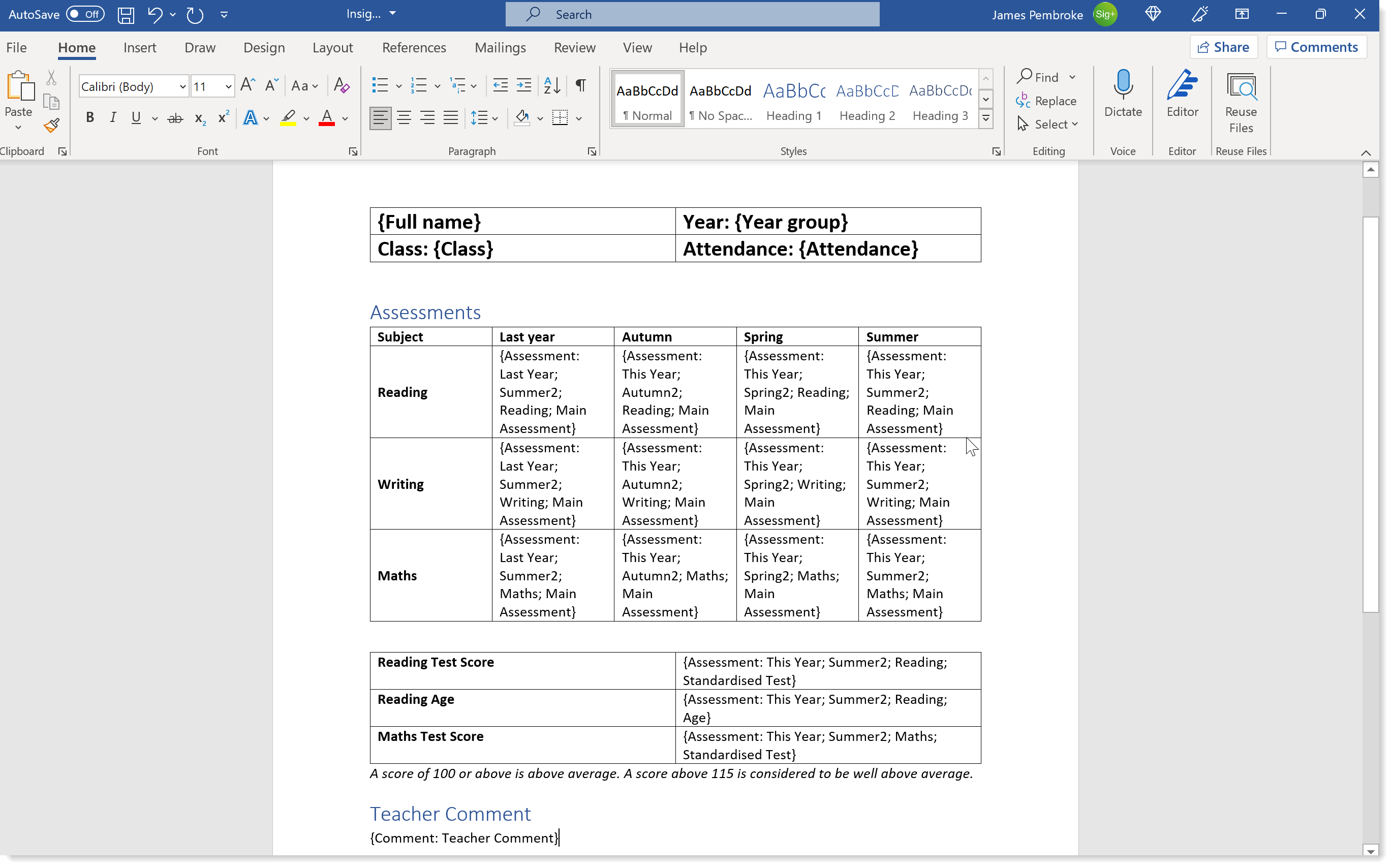
Task: Click the Copy icon
Action: tap(51, 102)
